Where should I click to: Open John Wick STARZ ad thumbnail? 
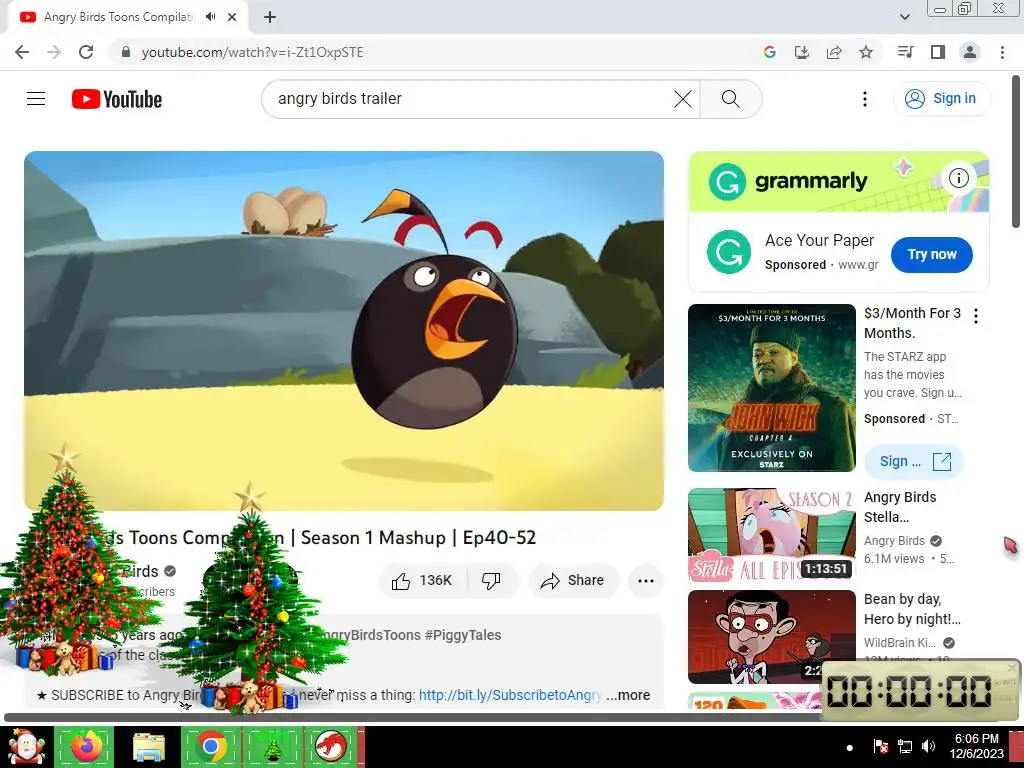tap(771, 388)
